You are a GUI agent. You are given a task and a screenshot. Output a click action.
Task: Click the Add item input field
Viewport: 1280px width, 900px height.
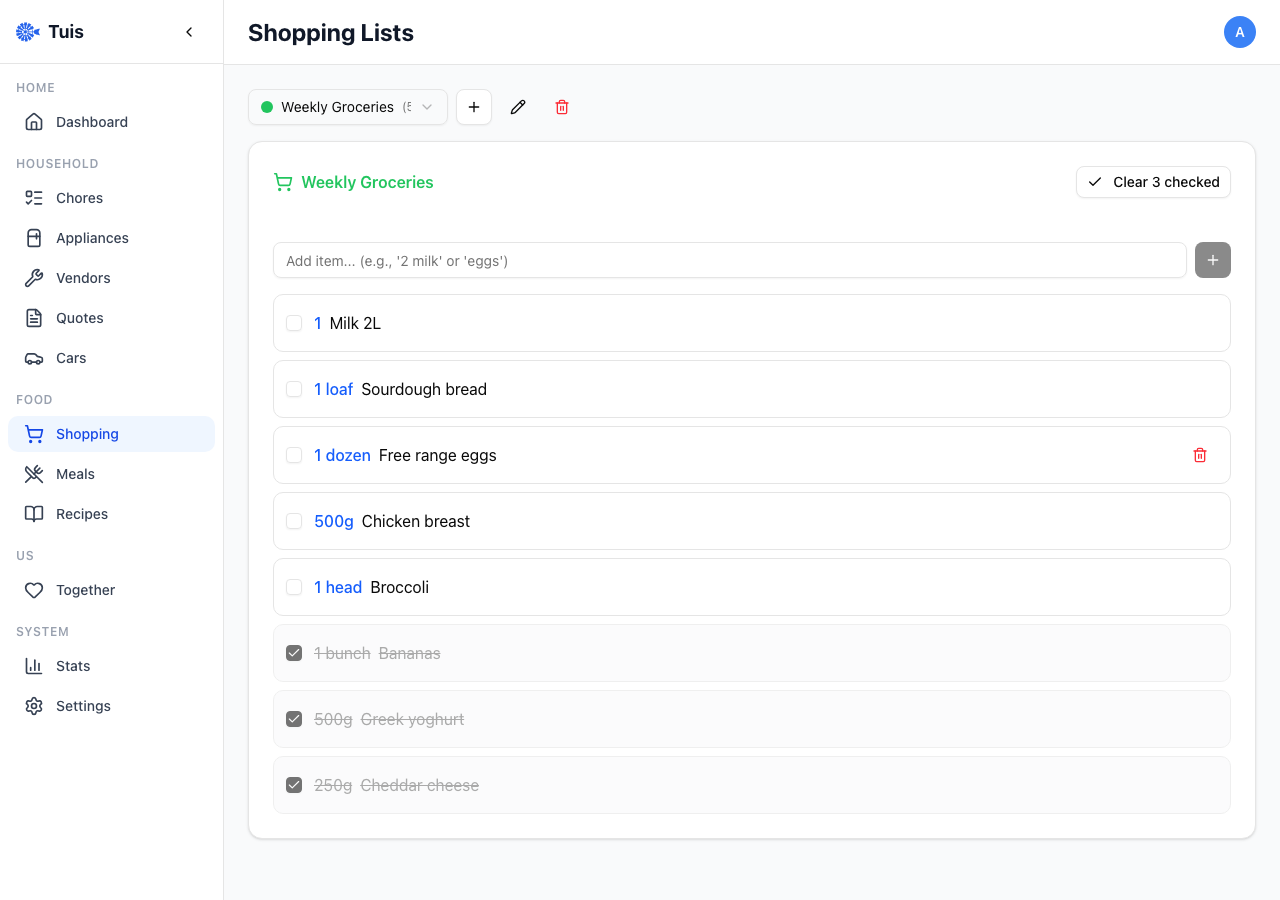point(730,260)
